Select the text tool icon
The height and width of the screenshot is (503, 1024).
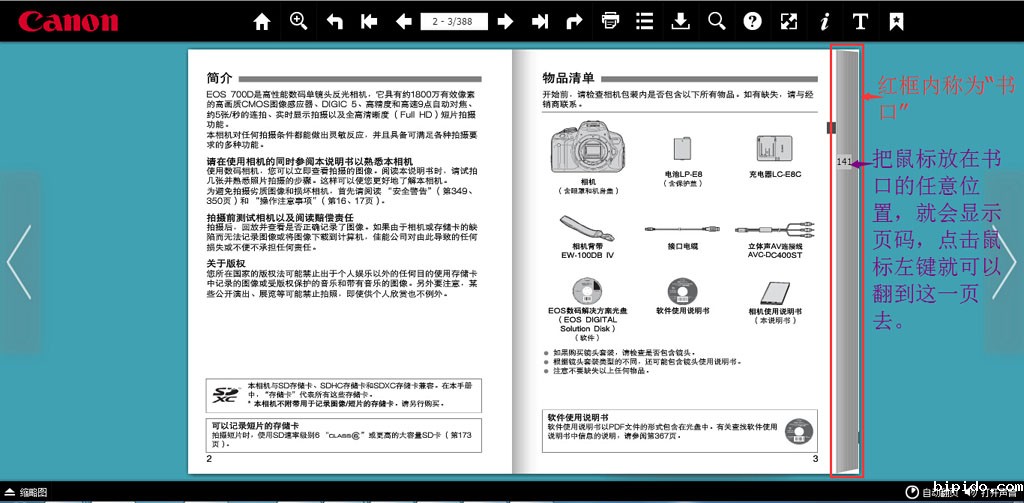pos(860,21)
